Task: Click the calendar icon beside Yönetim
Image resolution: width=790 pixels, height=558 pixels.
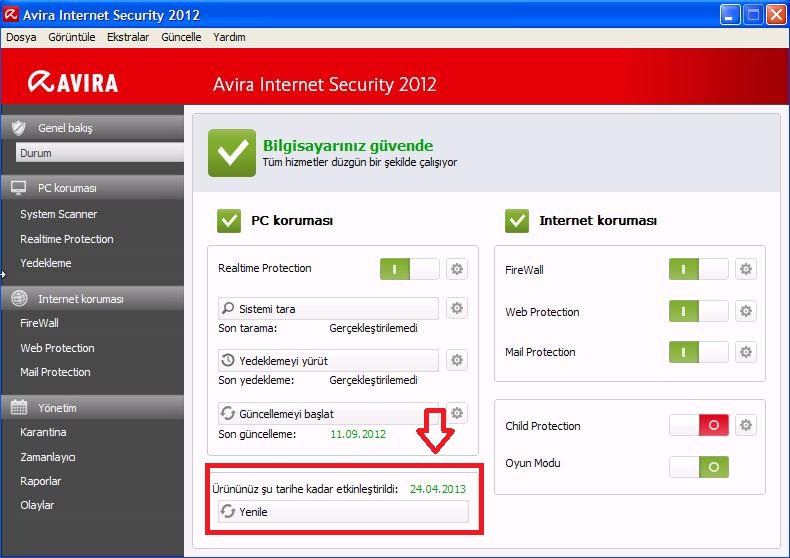Action: pos(19,407)
